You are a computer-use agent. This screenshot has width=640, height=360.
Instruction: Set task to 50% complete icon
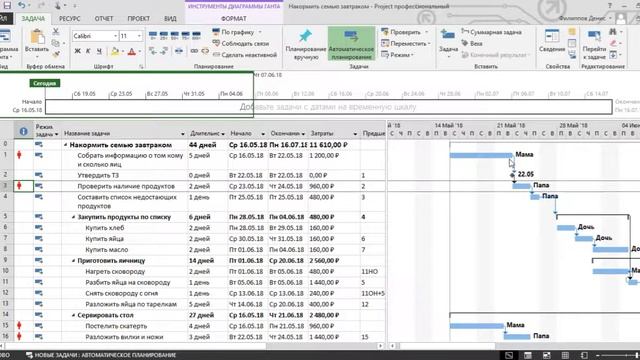tap(175, 36)
